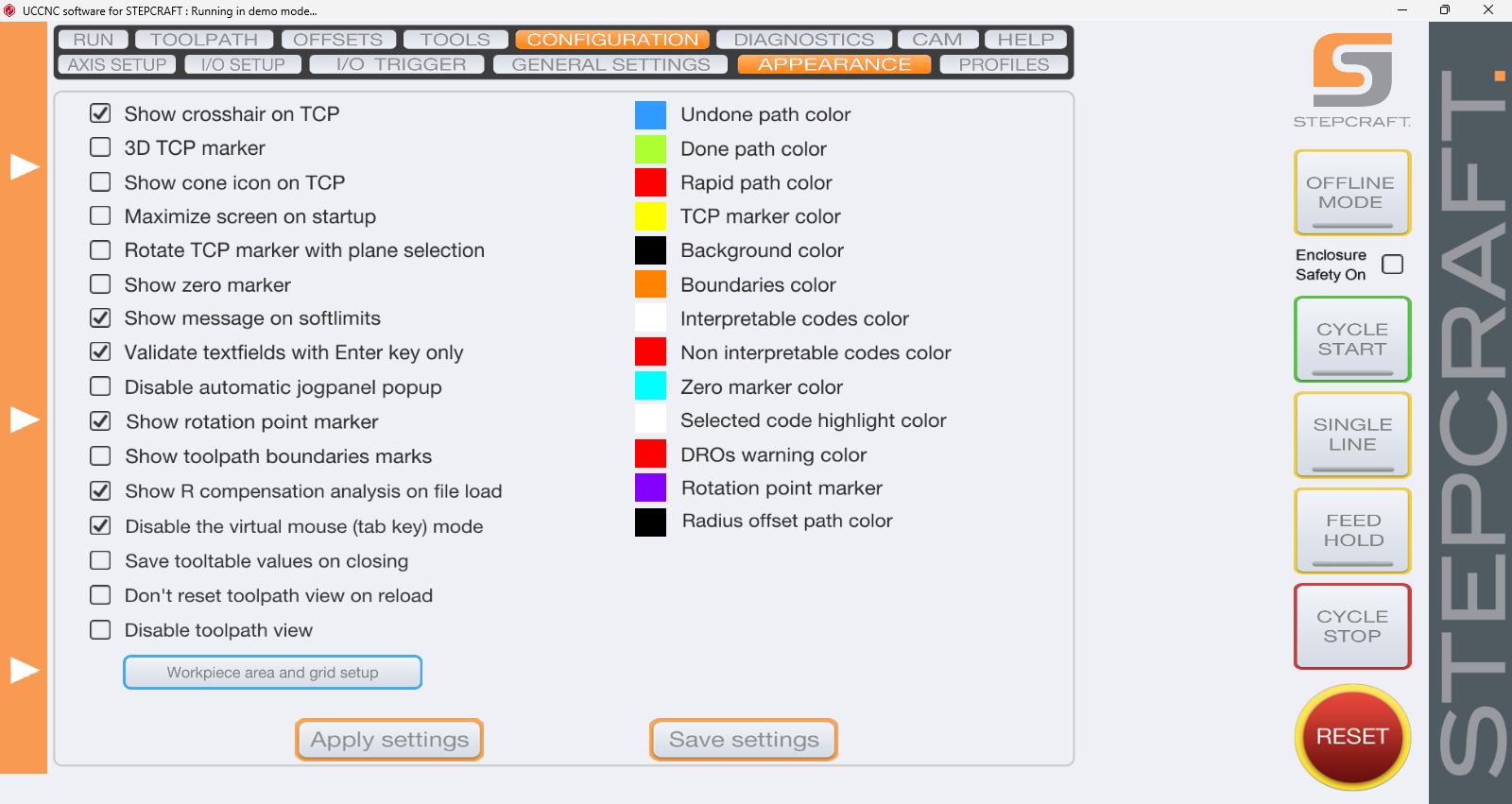This screenshot has height=804, width=1512.
Task: Enable Disable toolpath view checkbox
Action: click(x=100, y=629)
